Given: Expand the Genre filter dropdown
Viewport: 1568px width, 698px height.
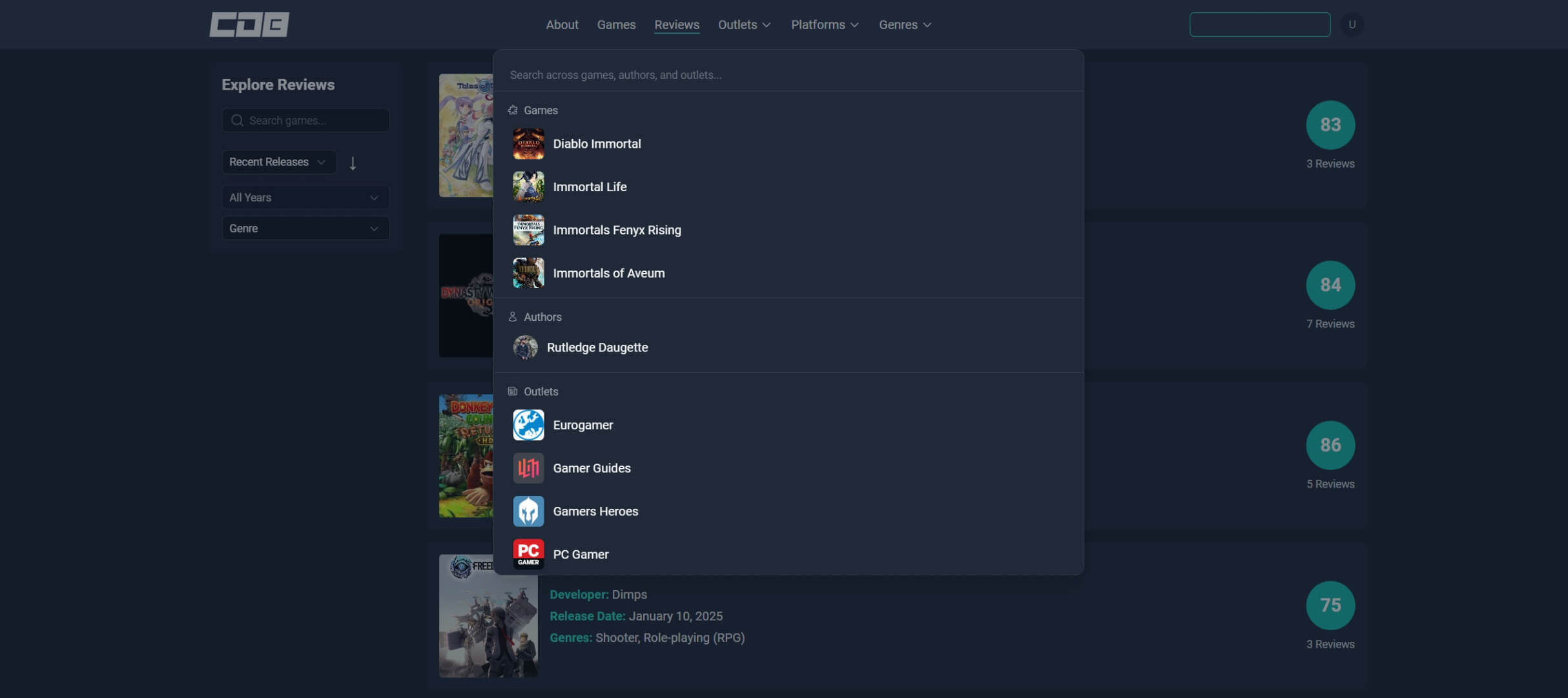Looking at the screenshot, I should click(305, 229).
